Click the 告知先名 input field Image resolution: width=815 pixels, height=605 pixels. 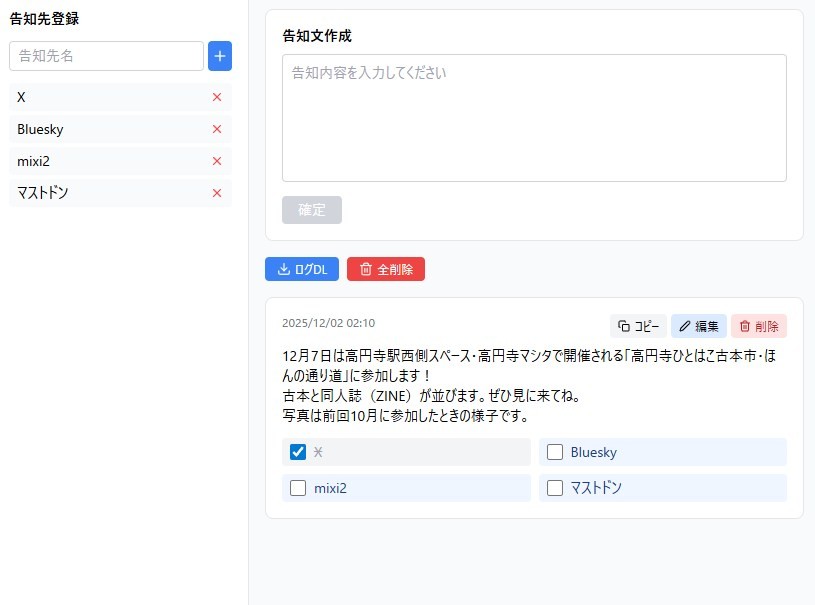pyautogui.click(x=105, y=56)
